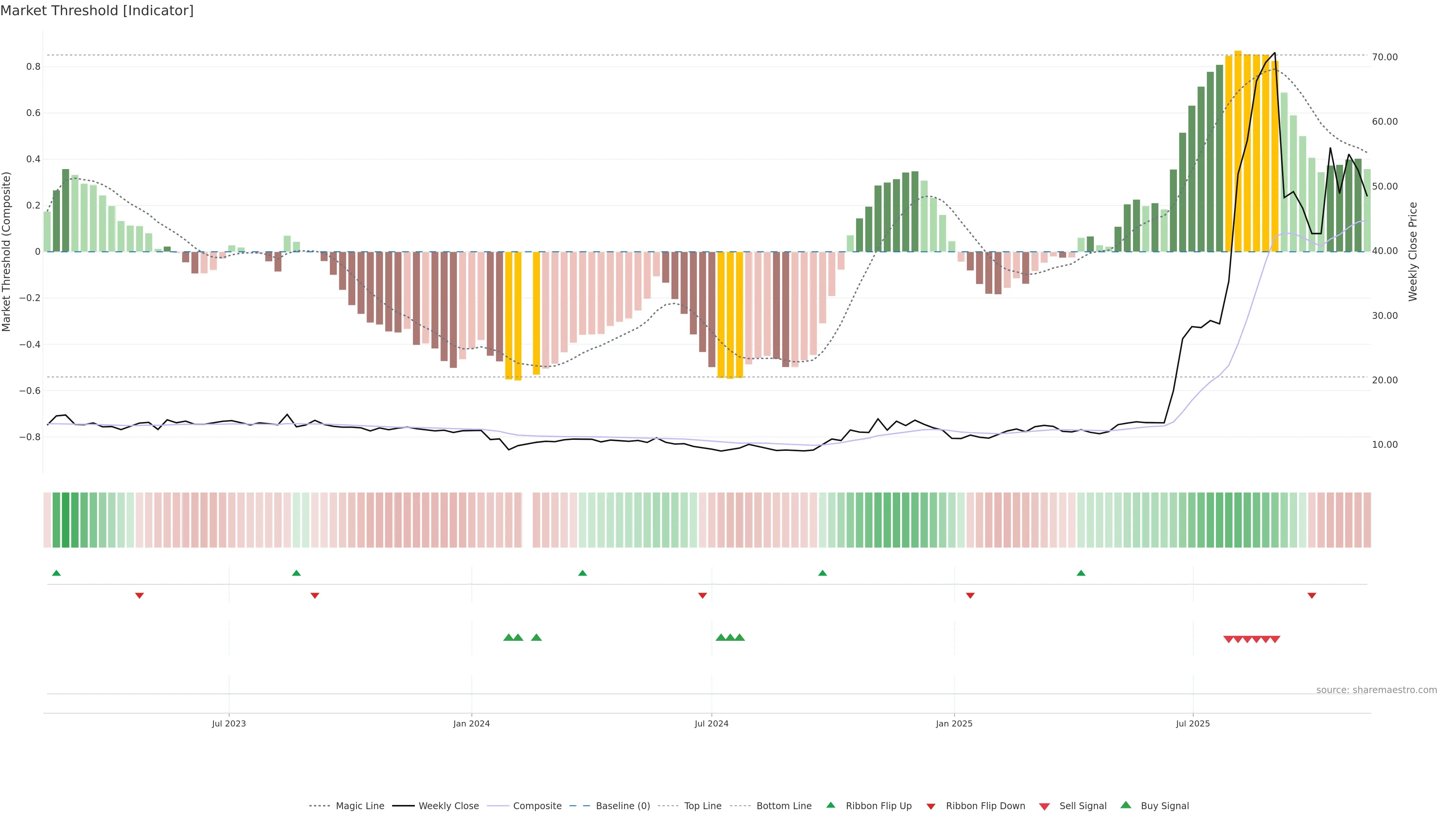
Task: Click the Market Threshold [Indicator] chart title
Action: point(97,11)
